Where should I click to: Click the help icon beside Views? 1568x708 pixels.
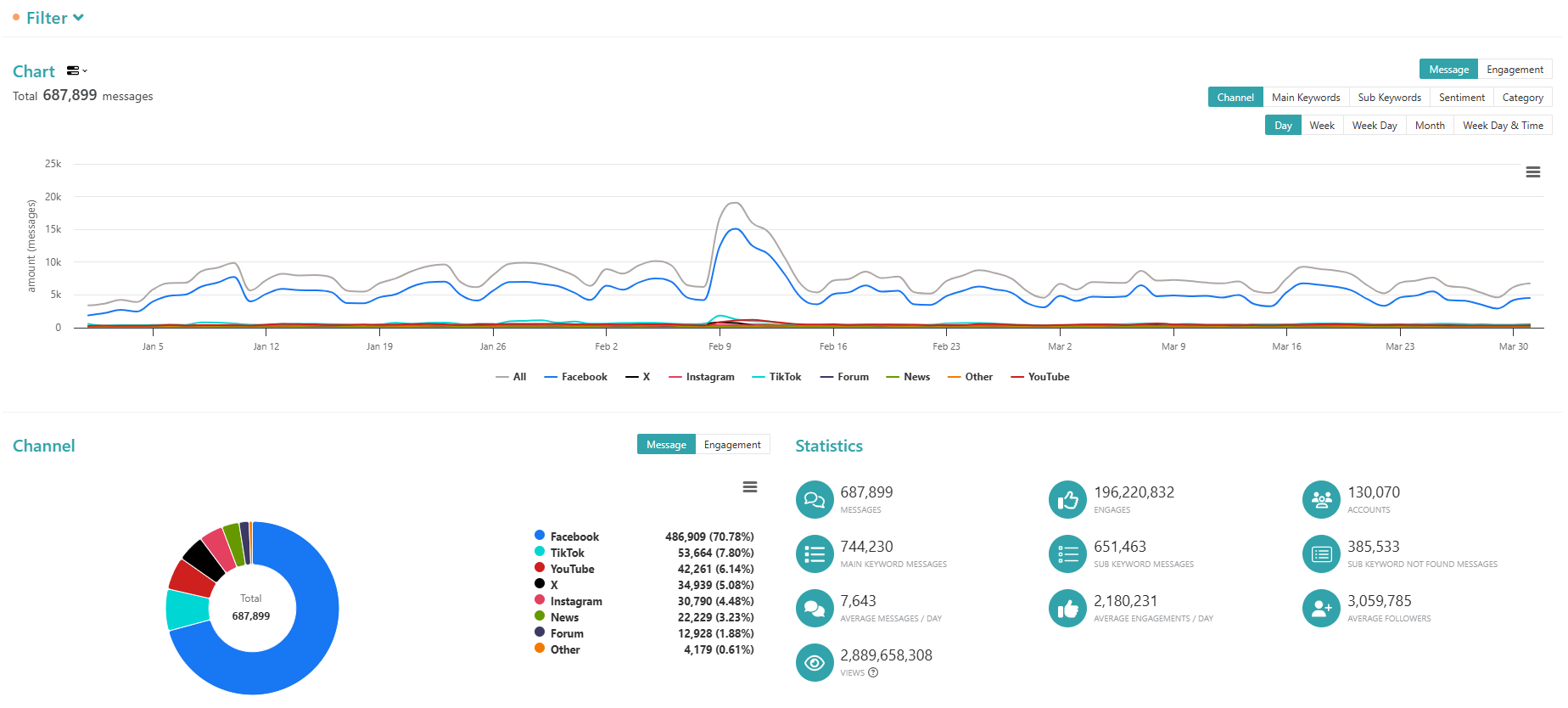[x=873, y=672]
